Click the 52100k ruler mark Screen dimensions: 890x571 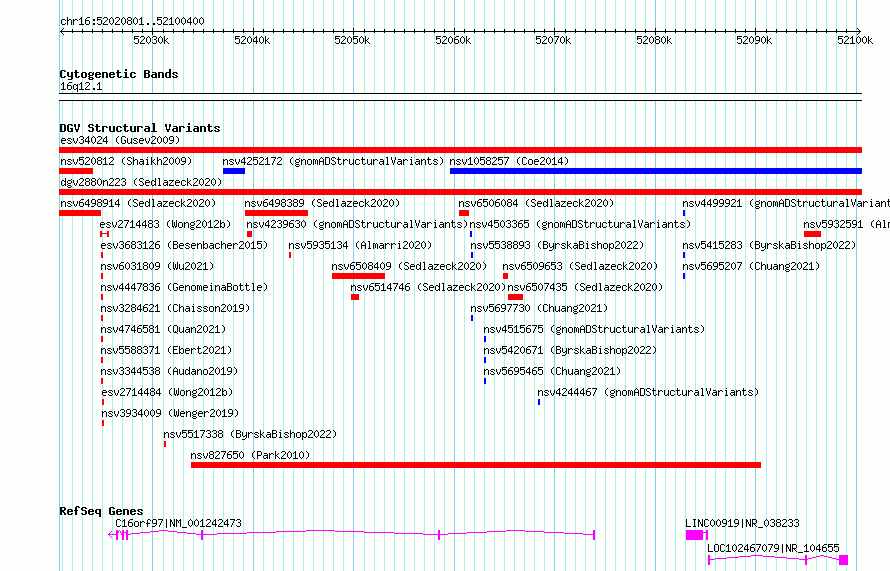[x=855, y=40]
